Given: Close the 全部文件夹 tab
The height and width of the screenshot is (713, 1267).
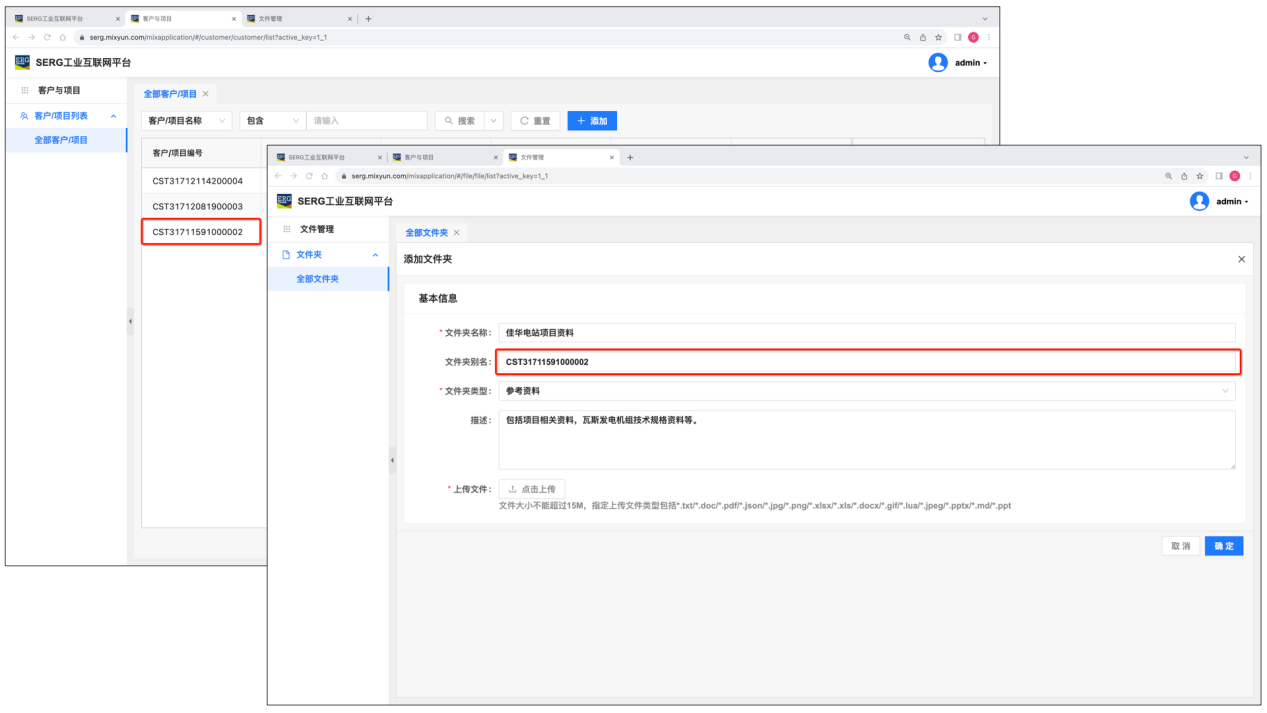Looking at the screenshot, I should click(457, 233).
